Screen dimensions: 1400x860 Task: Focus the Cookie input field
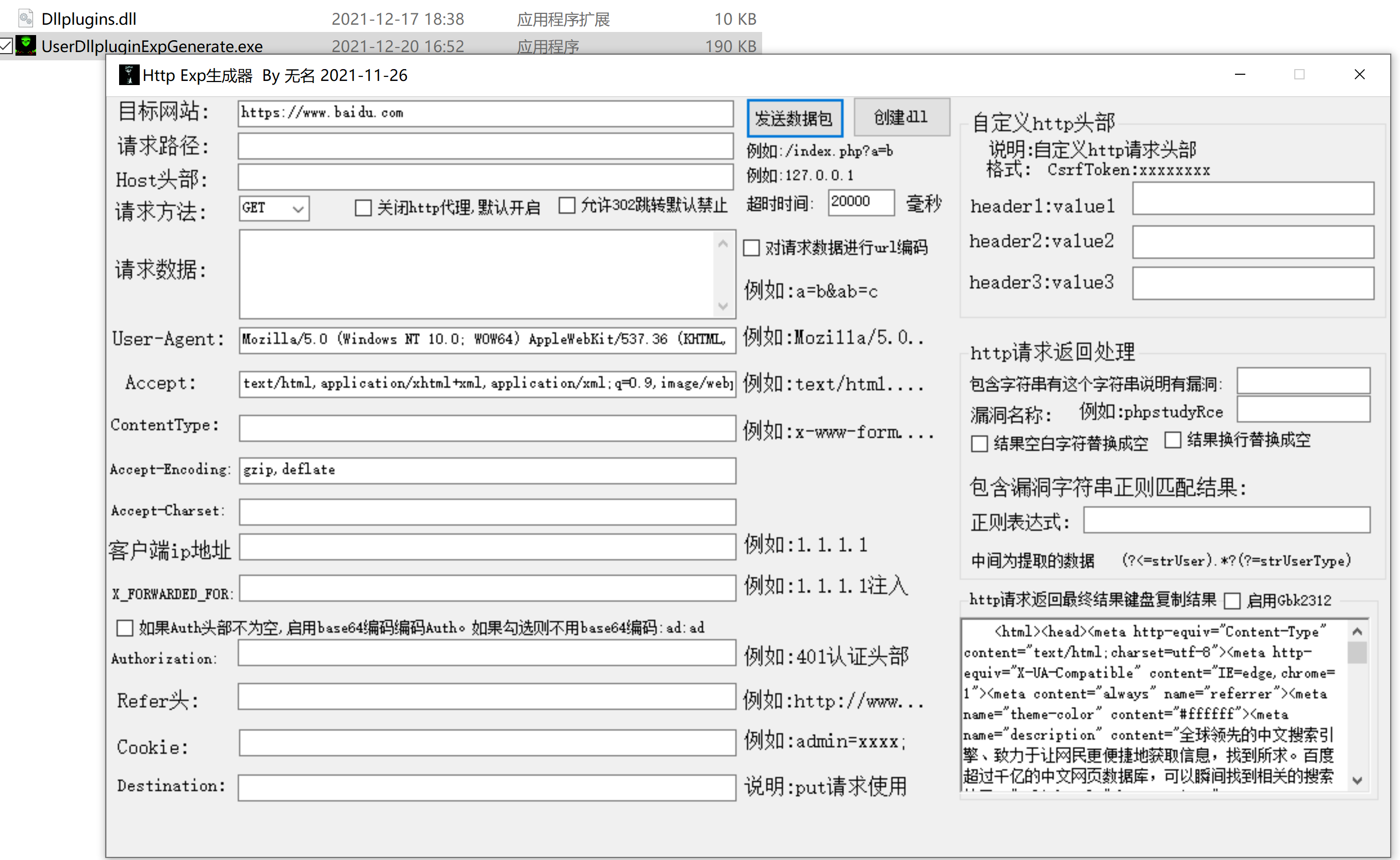point(487,742)
